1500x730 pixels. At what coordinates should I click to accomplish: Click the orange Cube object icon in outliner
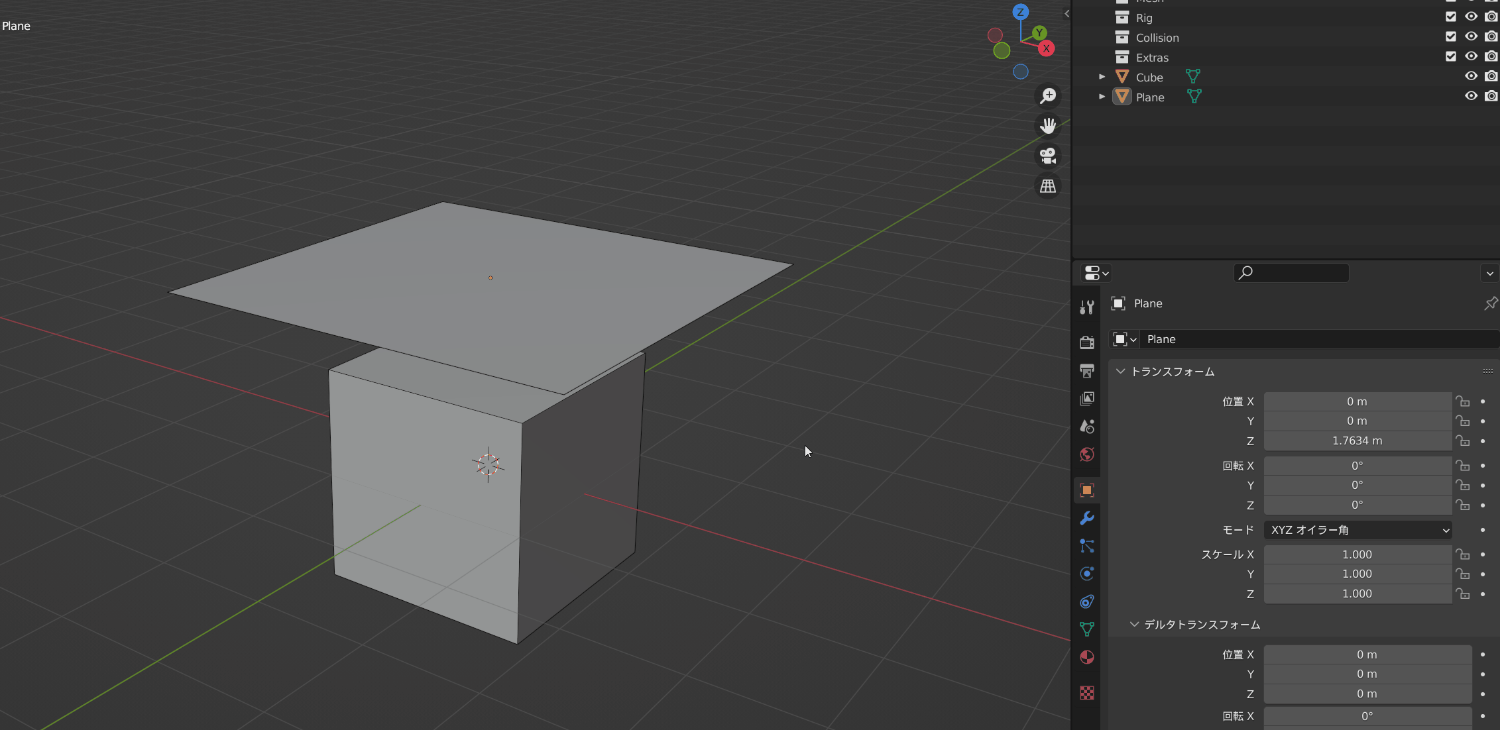click(x=1122, y=77)
